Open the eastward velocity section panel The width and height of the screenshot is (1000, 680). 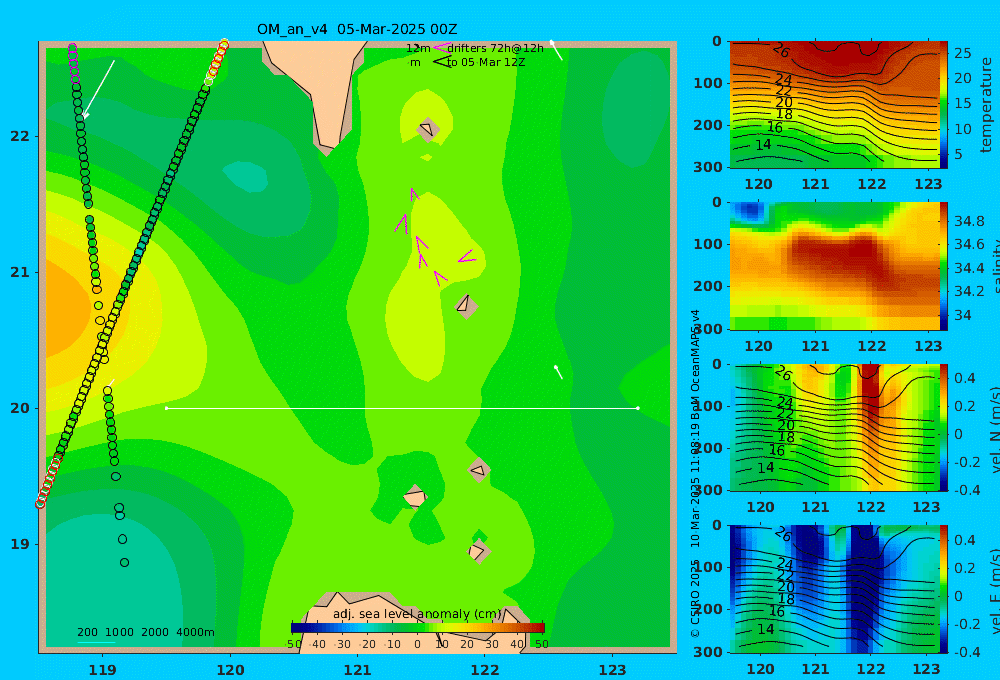click(x=835, y=589)
